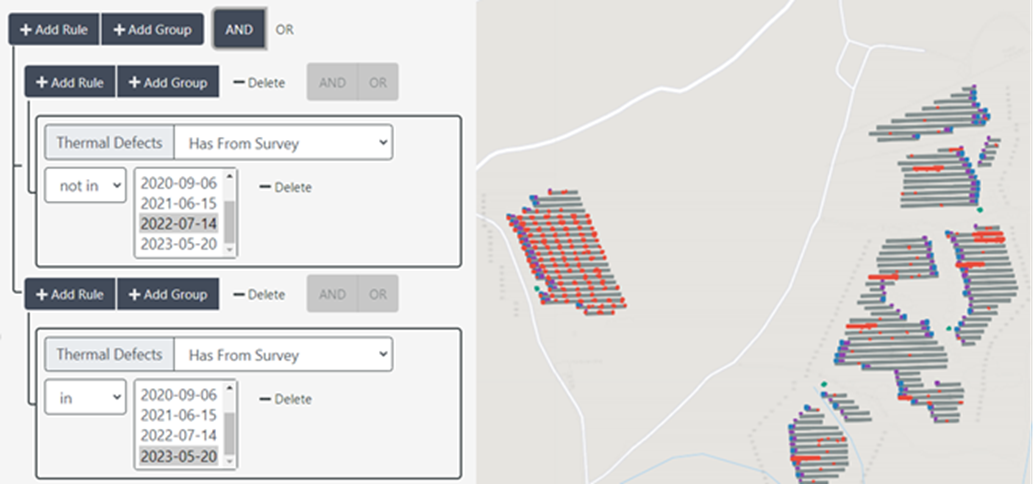Screen dimensions: 1034x484
Task: Remove the 'not in' rule
Action: pyautogui.click(x=286, y=187)
